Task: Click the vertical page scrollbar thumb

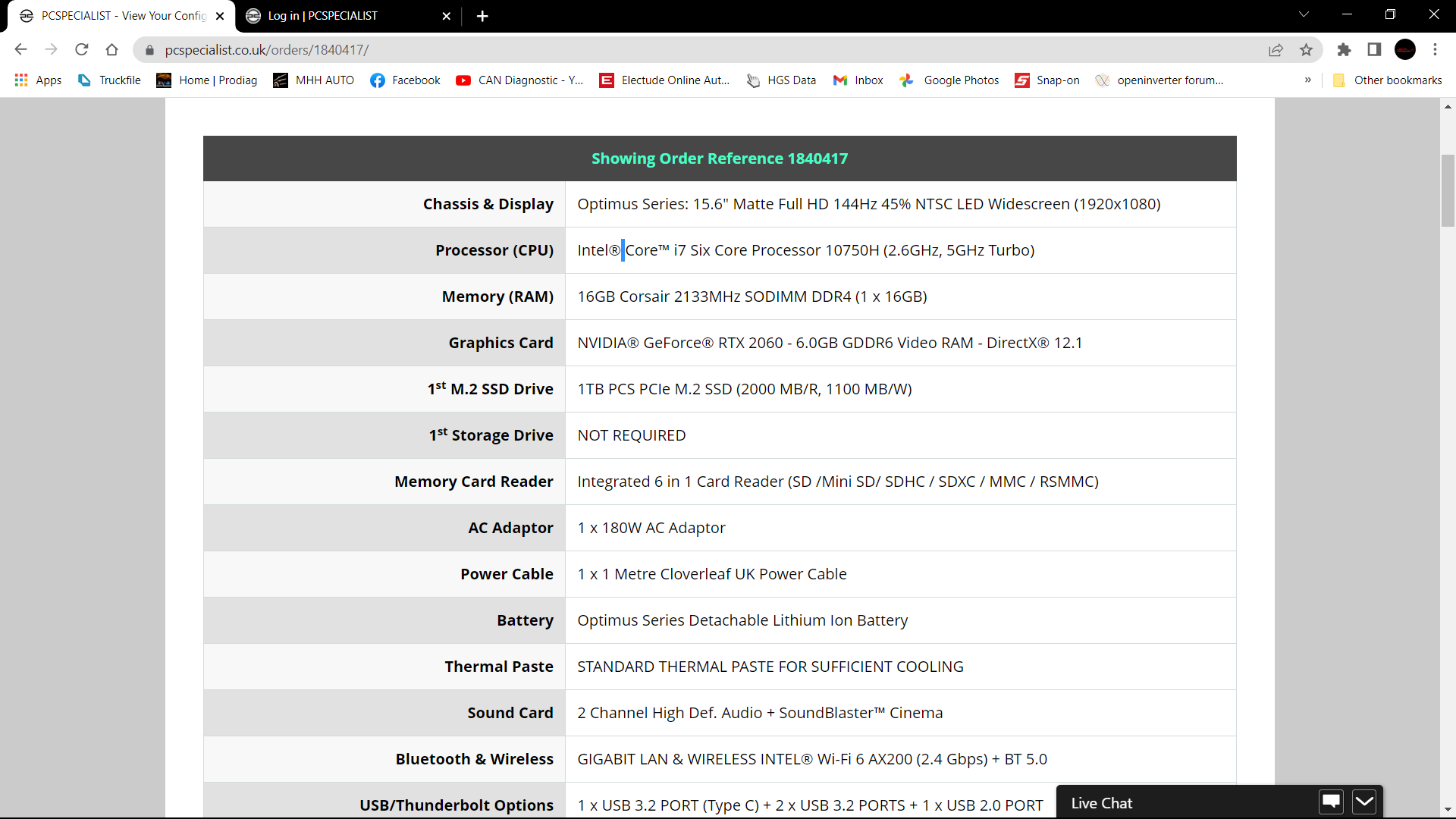Action: click(x=1448, y=190)
